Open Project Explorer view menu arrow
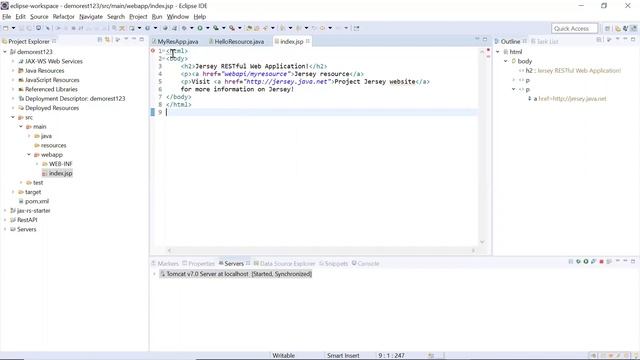The height and width of the screenshot is (360, 640). click(126, 40)
